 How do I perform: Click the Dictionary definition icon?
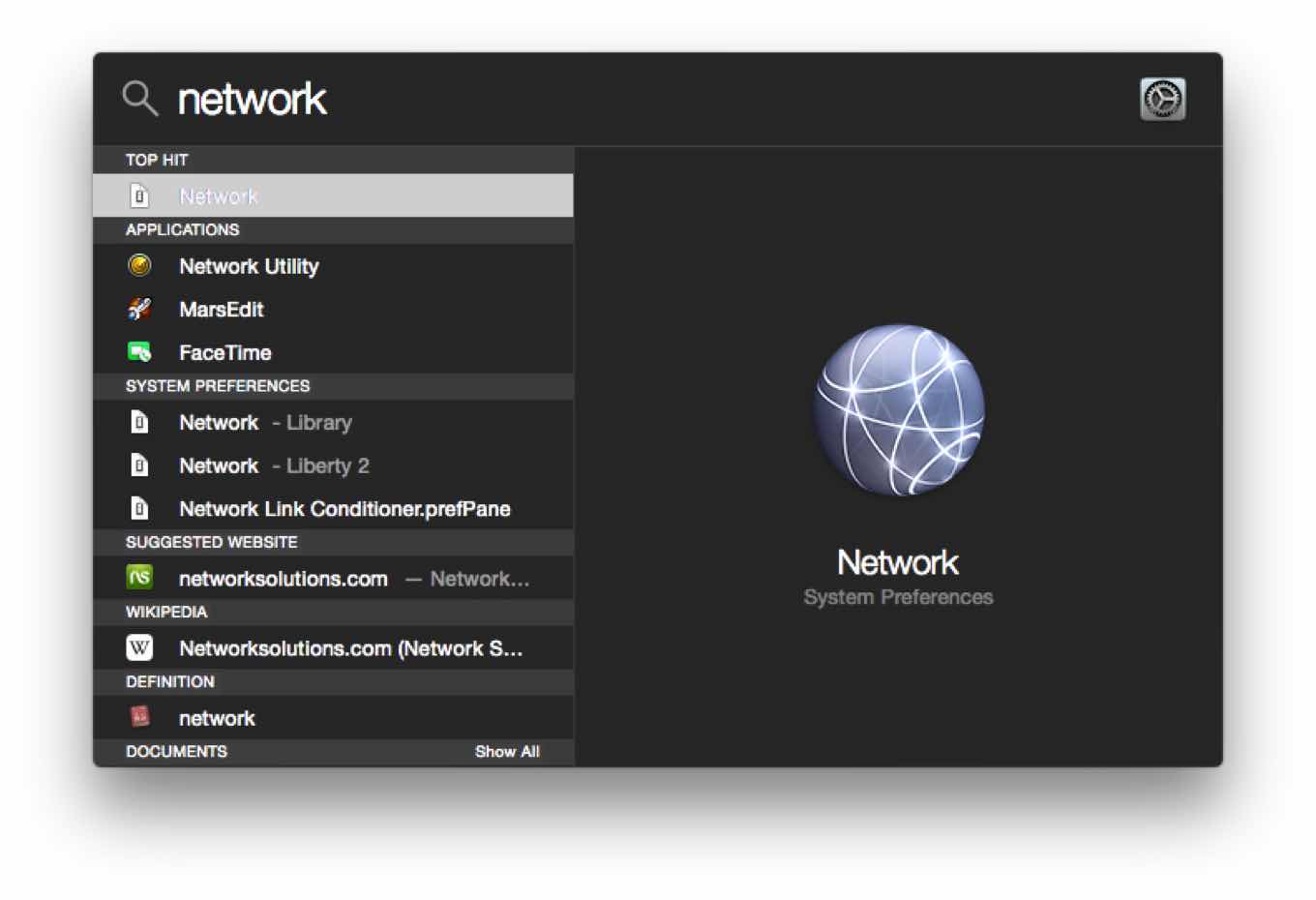tap(139, 717)
